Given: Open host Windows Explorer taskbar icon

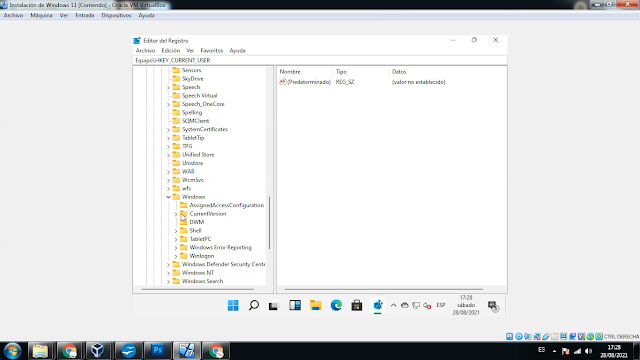Looking at the screenshot, I should (x=40, y=351).
